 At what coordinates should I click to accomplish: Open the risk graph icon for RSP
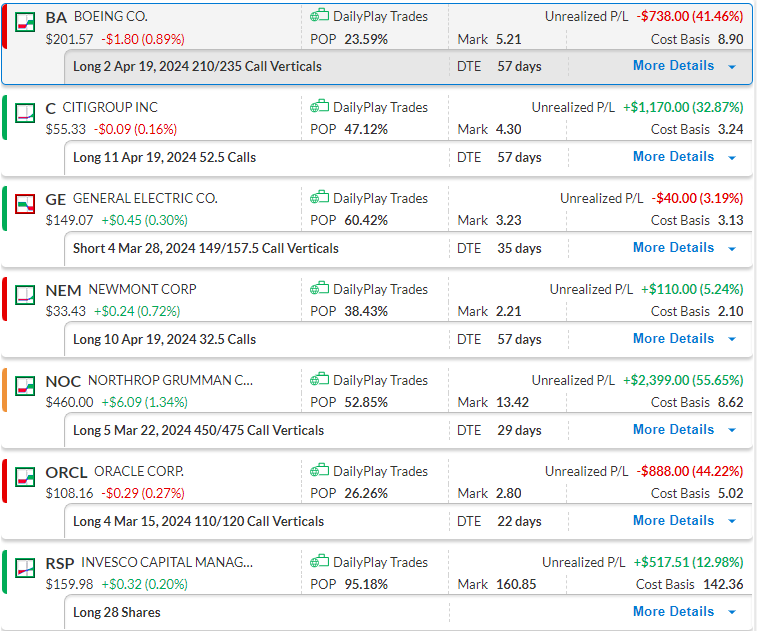click(25, 568)
